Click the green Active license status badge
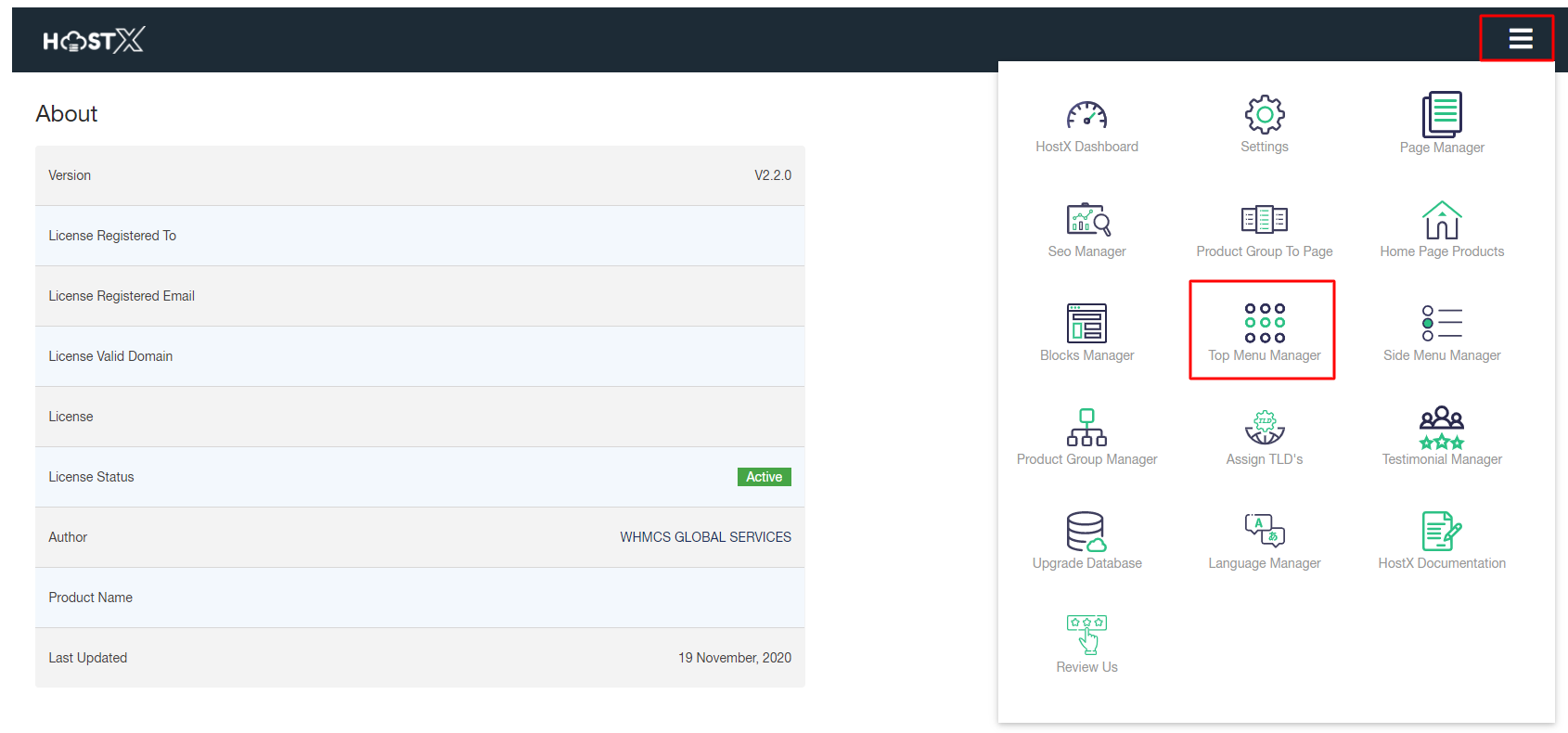This screenshot has height=733, width=1568. pyautogui.click(x=764, y=477)
